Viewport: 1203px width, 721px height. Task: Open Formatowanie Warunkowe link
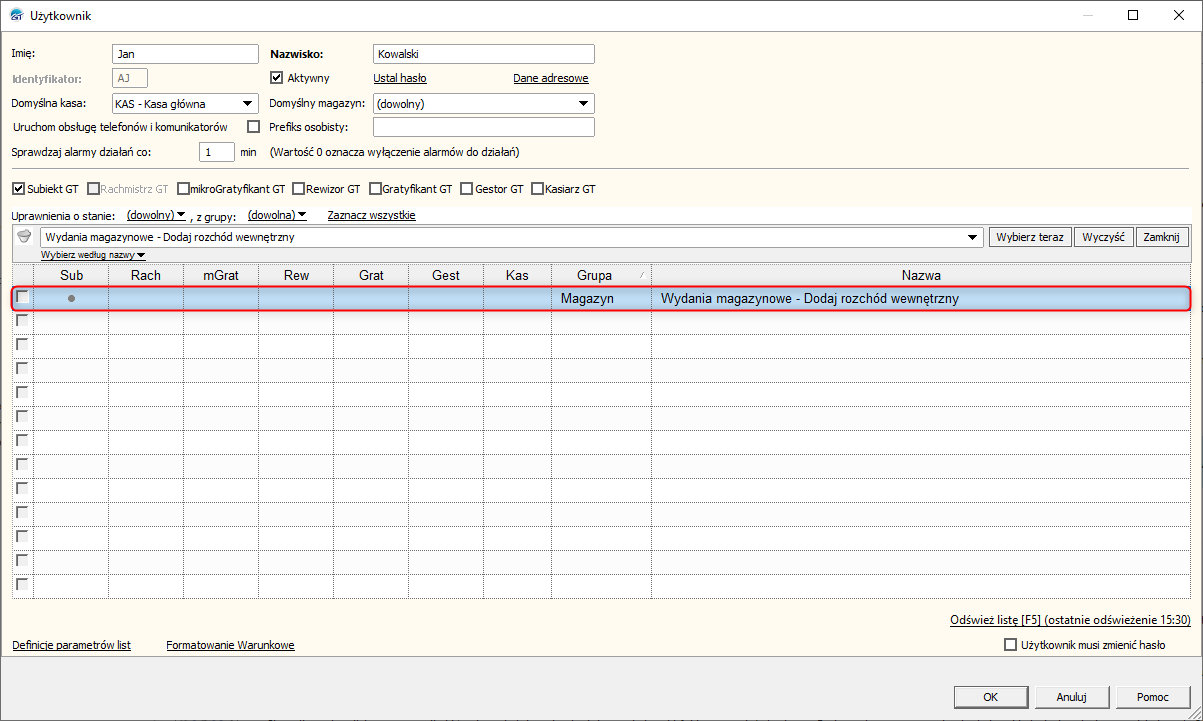(x=230, y=645)
